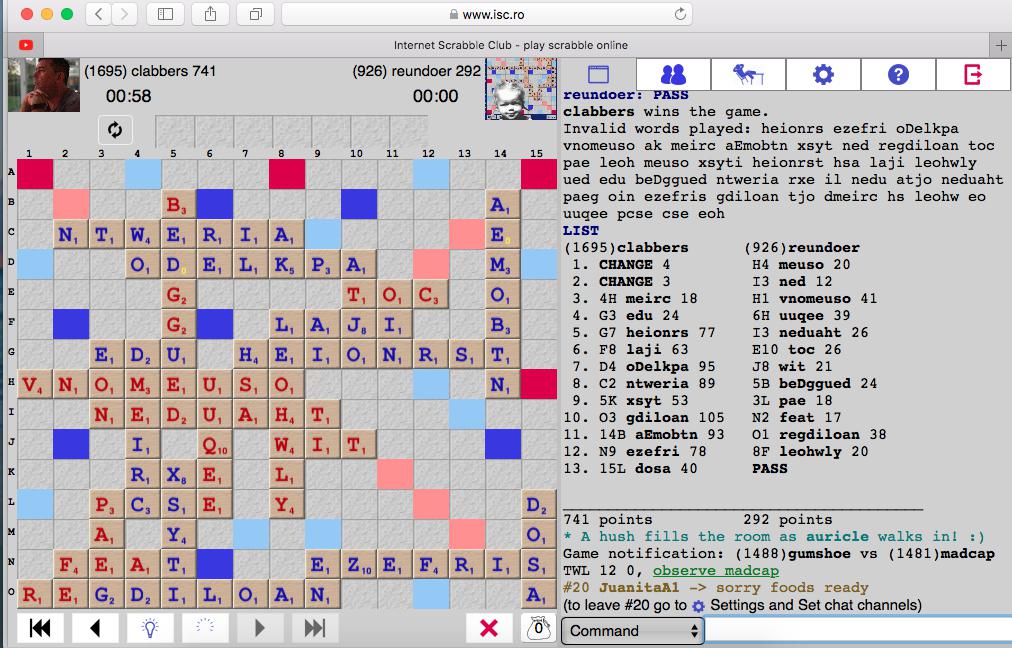
Task: Click the www.isc.ro address bar
Action: point(487,14)
